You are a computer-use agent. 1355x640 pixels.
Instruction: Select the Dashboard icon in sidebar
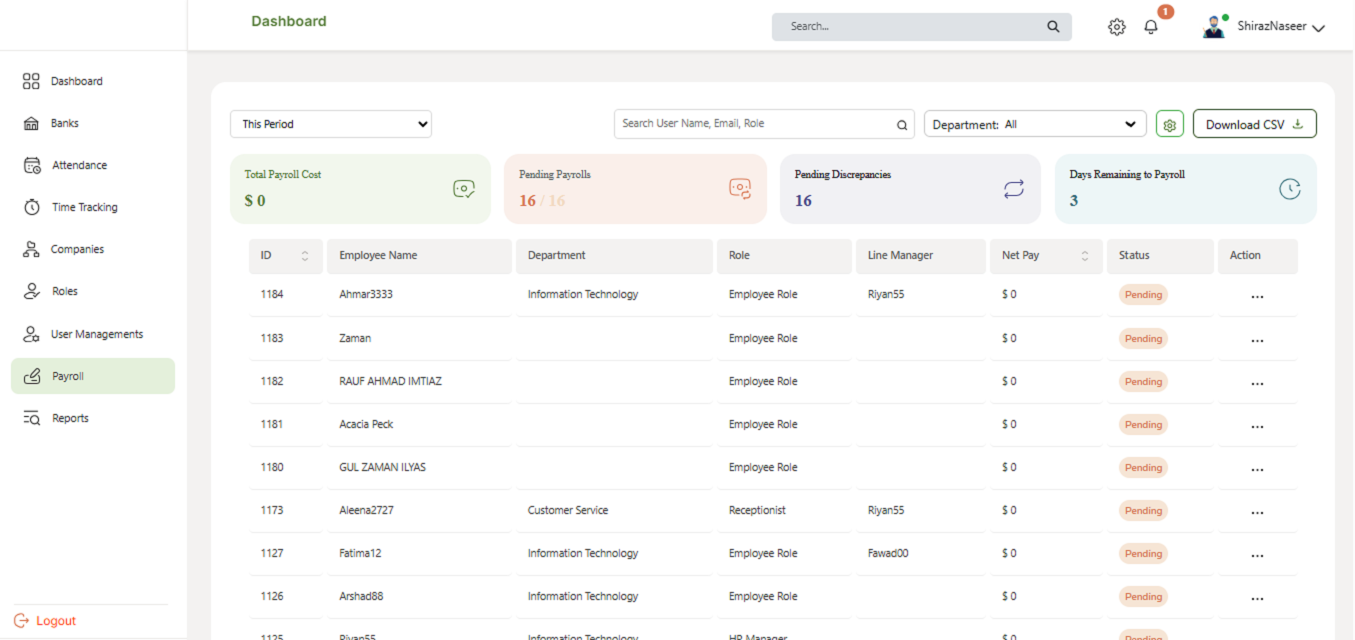coord(30,81)
